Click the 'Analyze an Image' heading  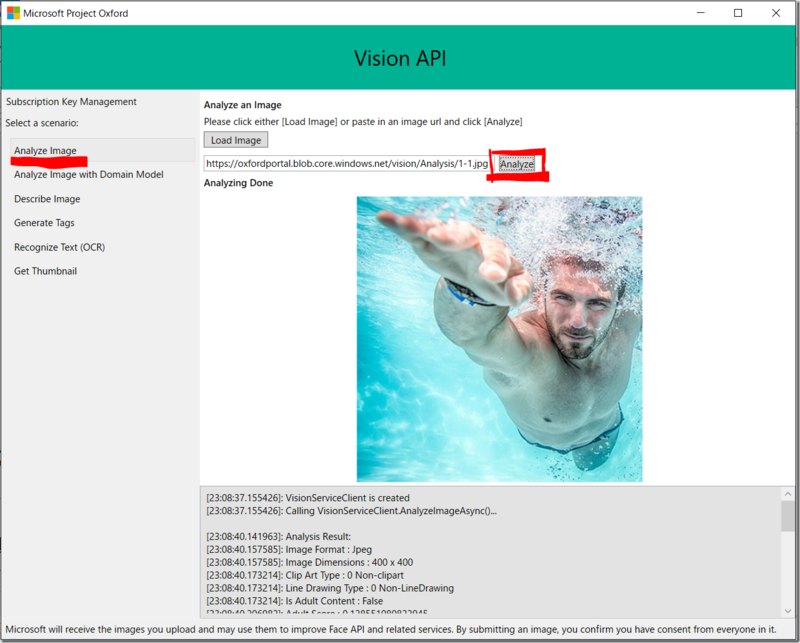pos(242,105)
